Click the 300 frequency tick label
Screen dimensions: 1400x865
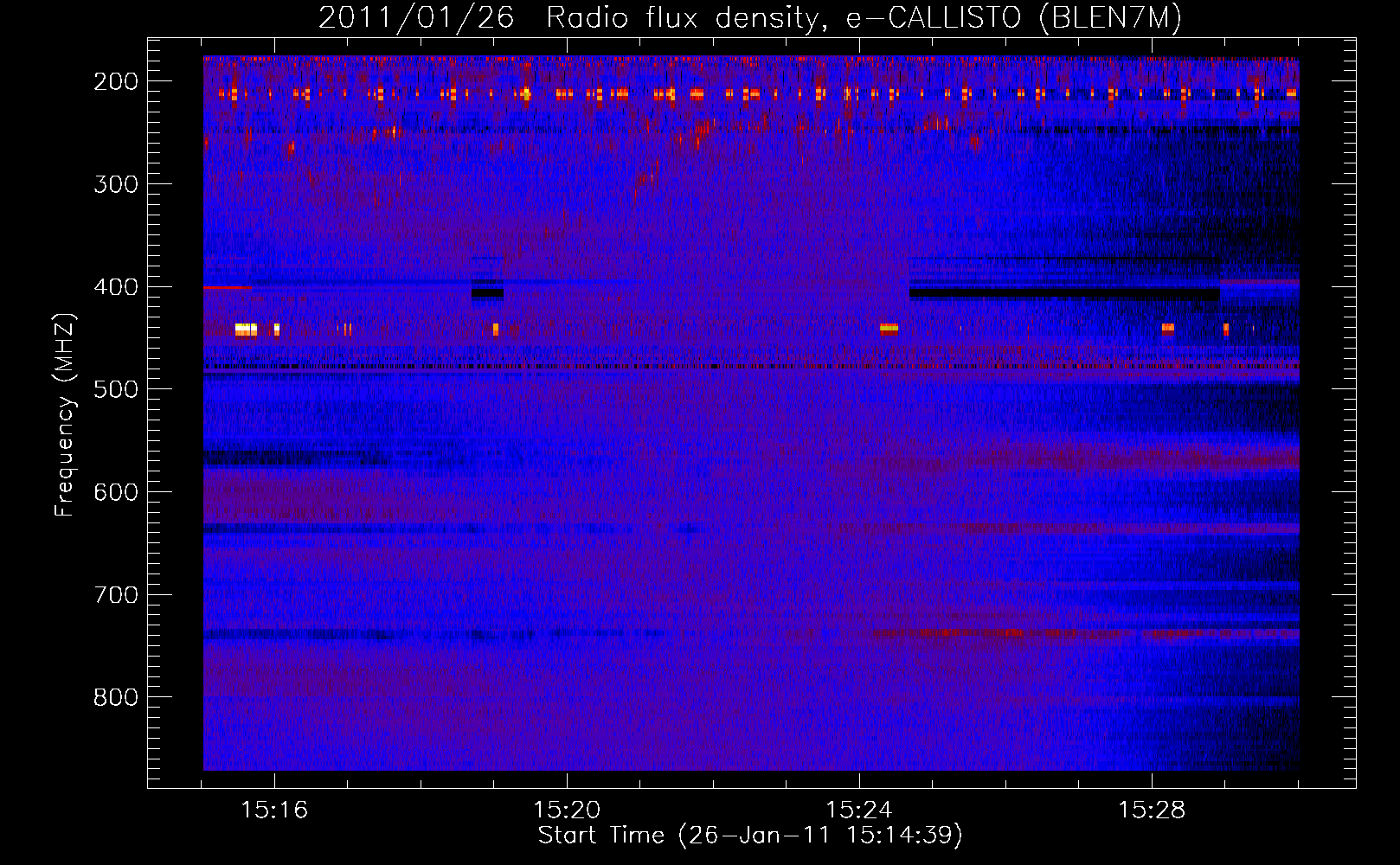point(116,184)
